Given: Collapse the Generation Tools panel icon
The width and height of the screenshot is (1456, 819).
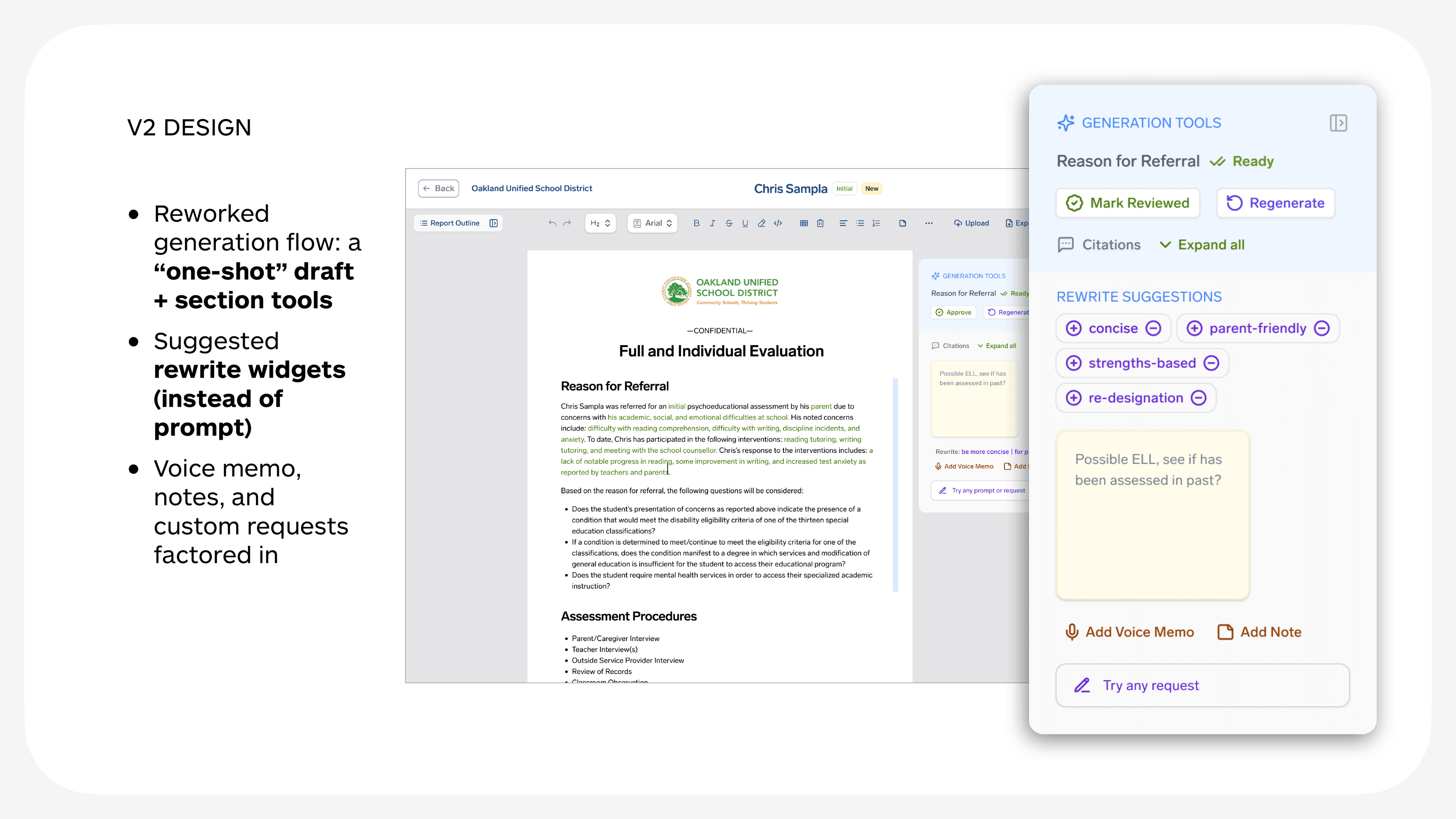Looking at the screenshot, I should pyautogui.click(x=1338, y=123).
